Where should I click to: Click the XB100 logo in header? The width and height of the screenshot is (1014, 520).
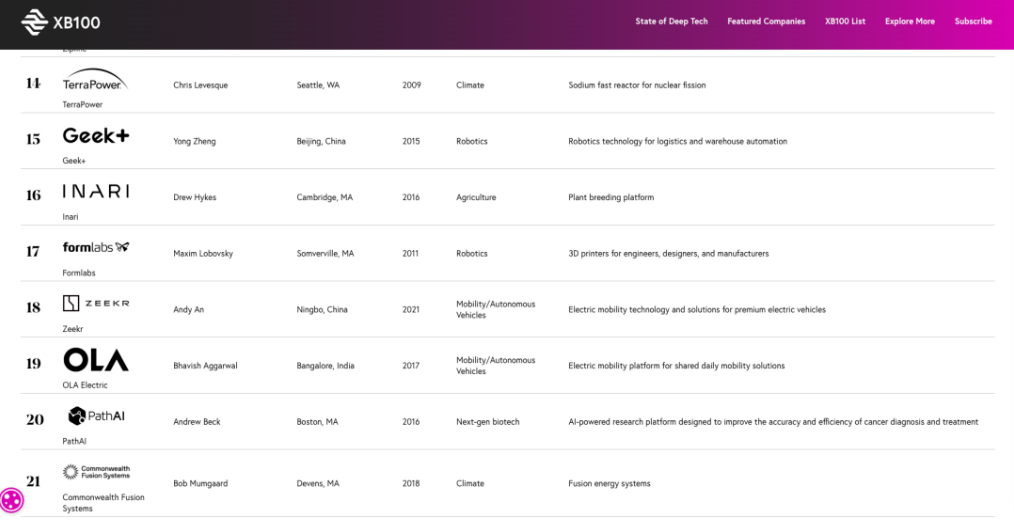(x=61, y=22)
